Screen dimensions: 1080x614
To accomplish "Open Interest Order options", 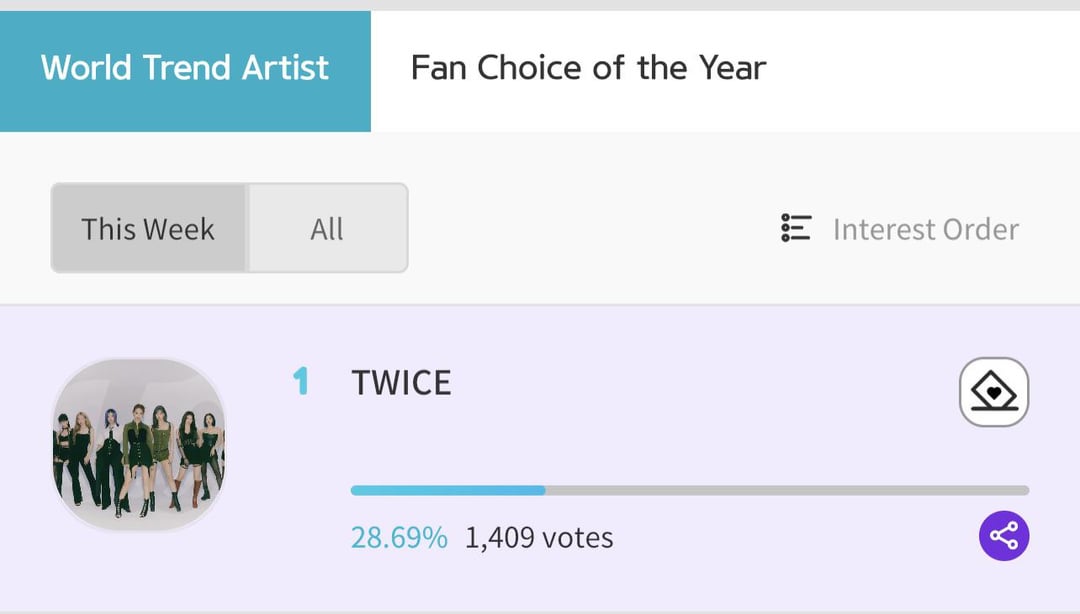I will coord(925,229).
